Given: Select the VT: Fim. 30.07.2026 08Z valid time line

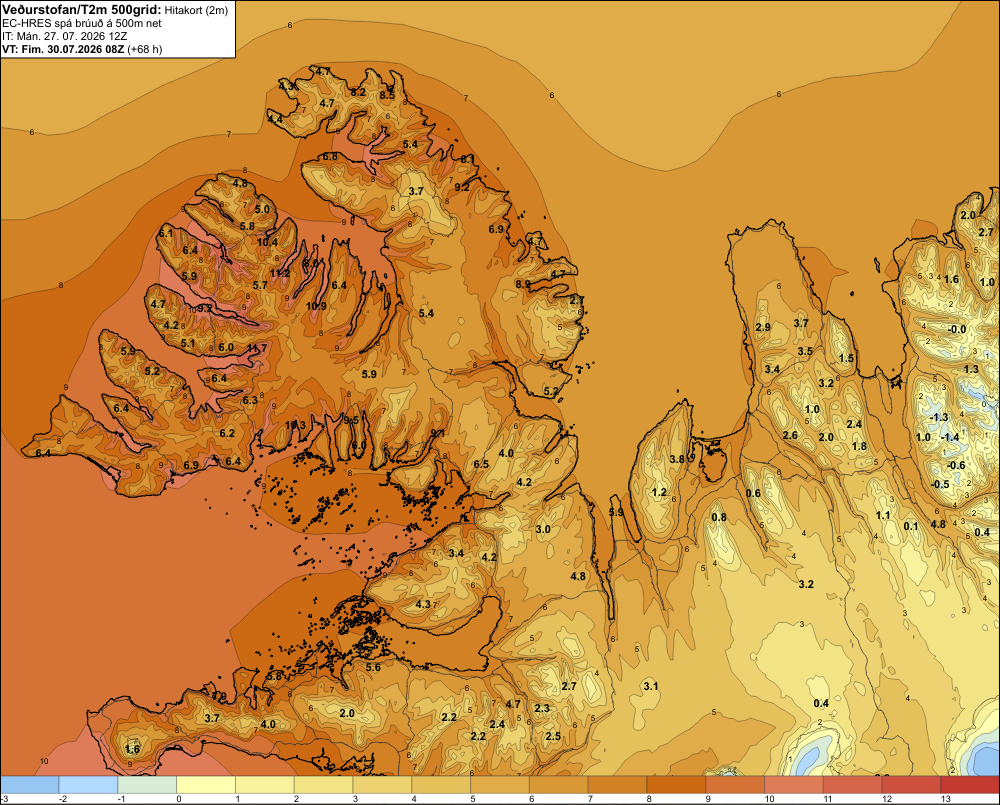Looking at the screenshot, I should (63, 49).
